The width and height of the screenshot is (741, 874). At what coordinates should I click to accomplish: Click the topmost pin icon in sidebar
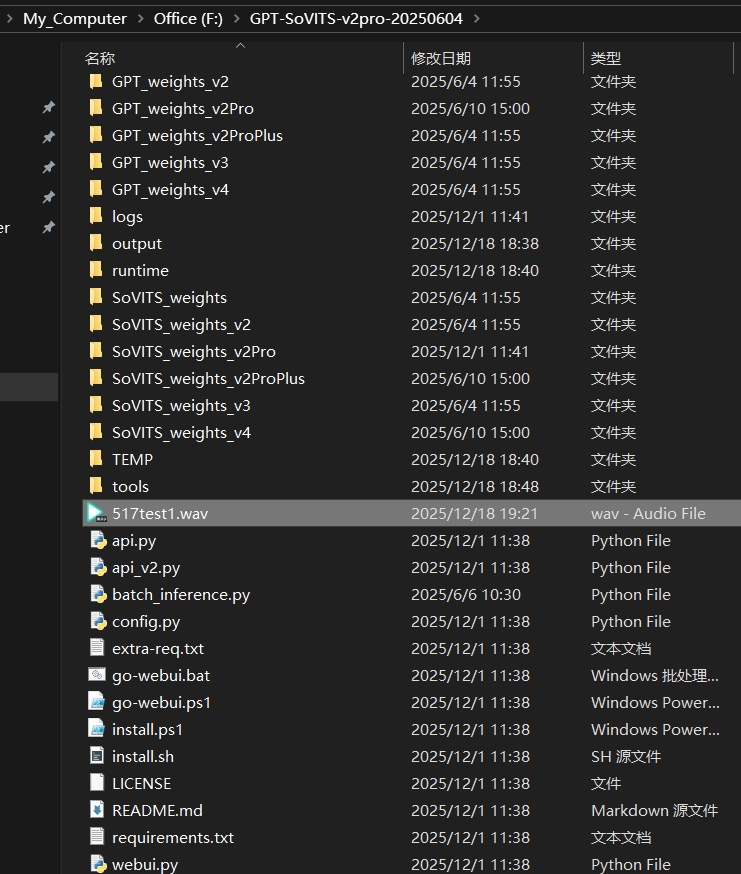(x=48, y=107)
